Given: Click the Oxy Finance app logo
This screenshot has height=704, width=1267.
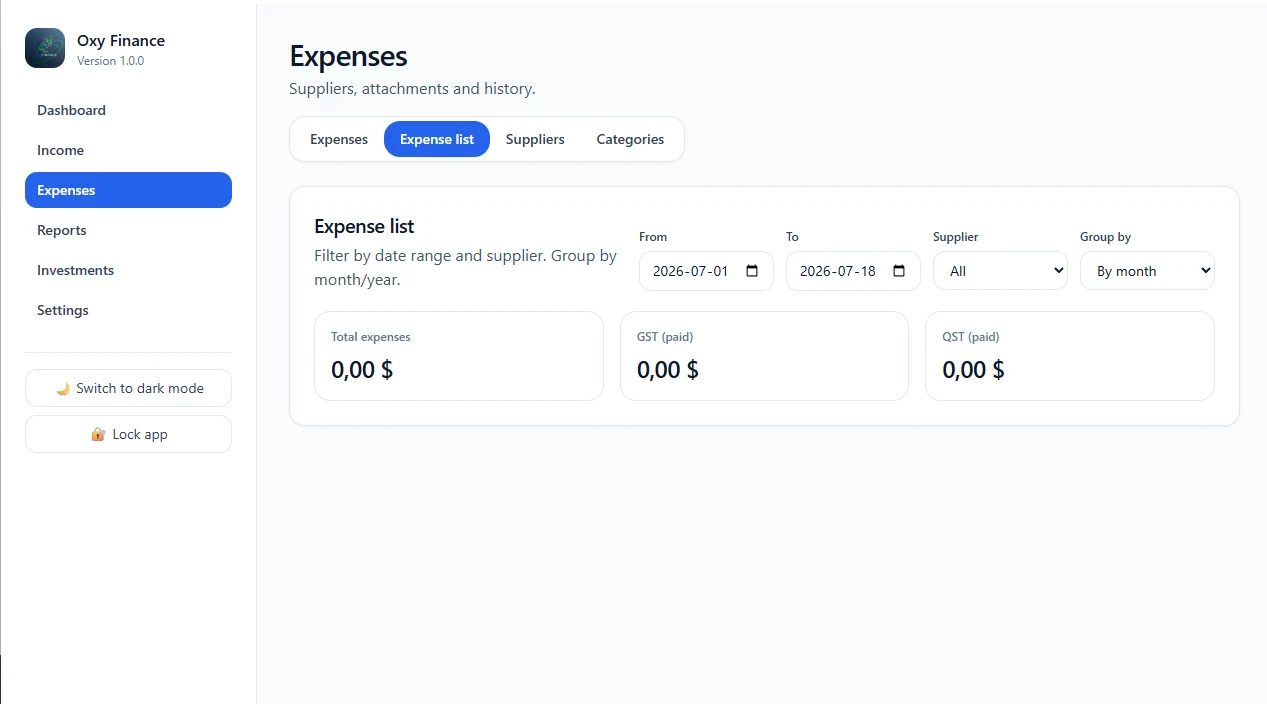Looking at the screenshot, I should coord(45,48).
